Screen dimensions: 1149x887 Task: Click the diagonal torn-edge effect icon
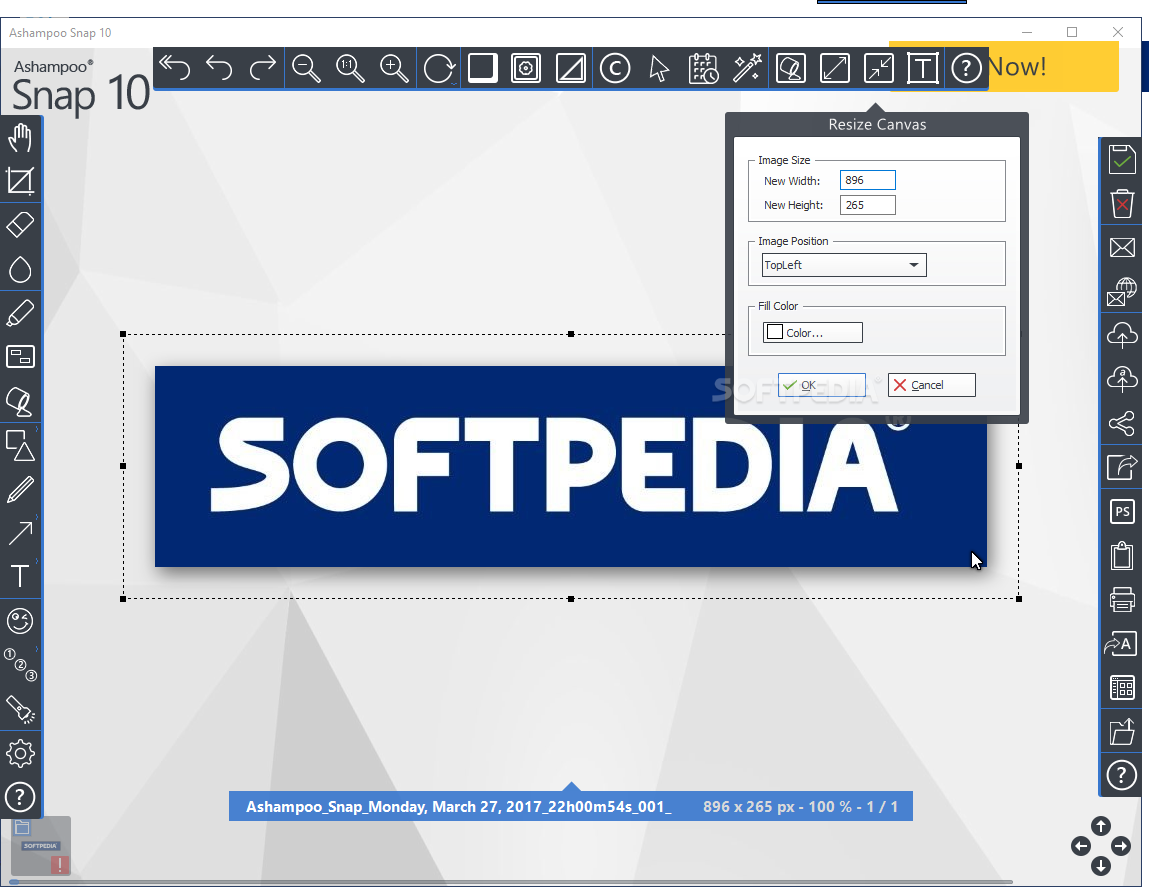pyautogui.click(x=570, y=68)
